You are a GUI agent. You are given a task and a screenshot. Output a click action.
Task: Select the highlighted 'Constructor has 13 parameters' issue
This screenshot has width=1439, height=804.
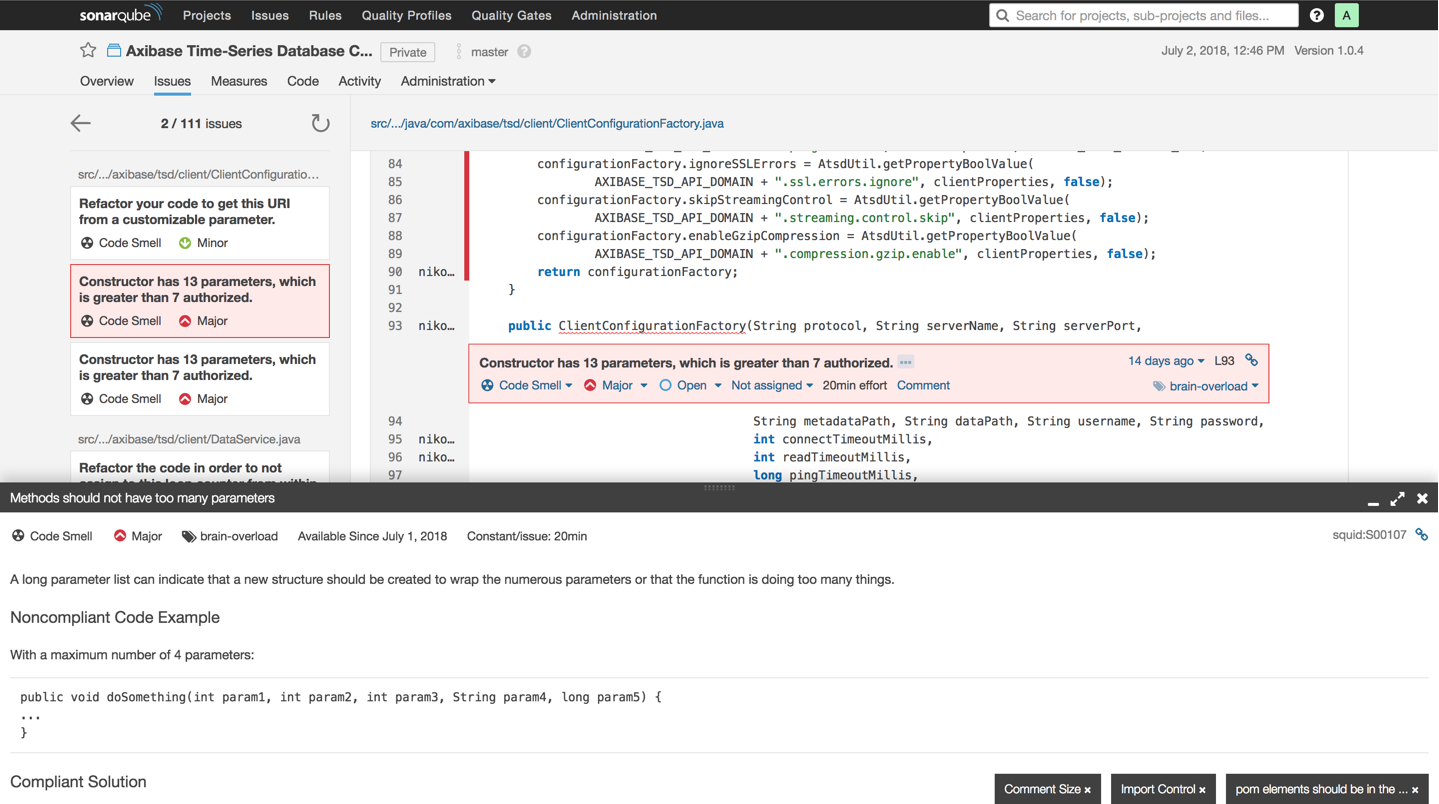(200, 300)
